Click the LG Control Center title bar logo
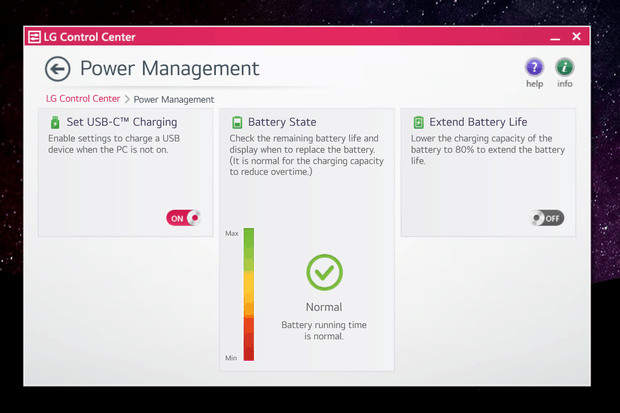 point(34,37)
